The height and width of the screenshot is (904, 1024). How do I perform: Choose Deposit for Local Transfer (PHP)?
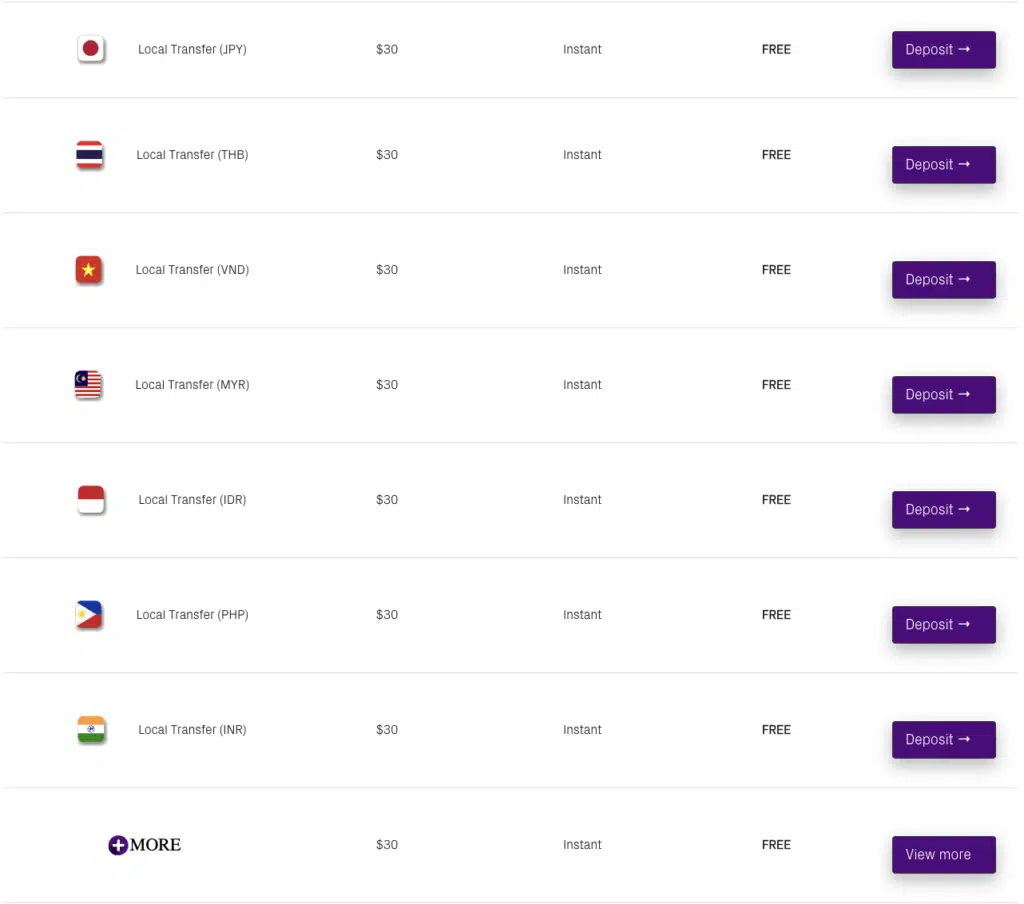[x=944, y=624]
